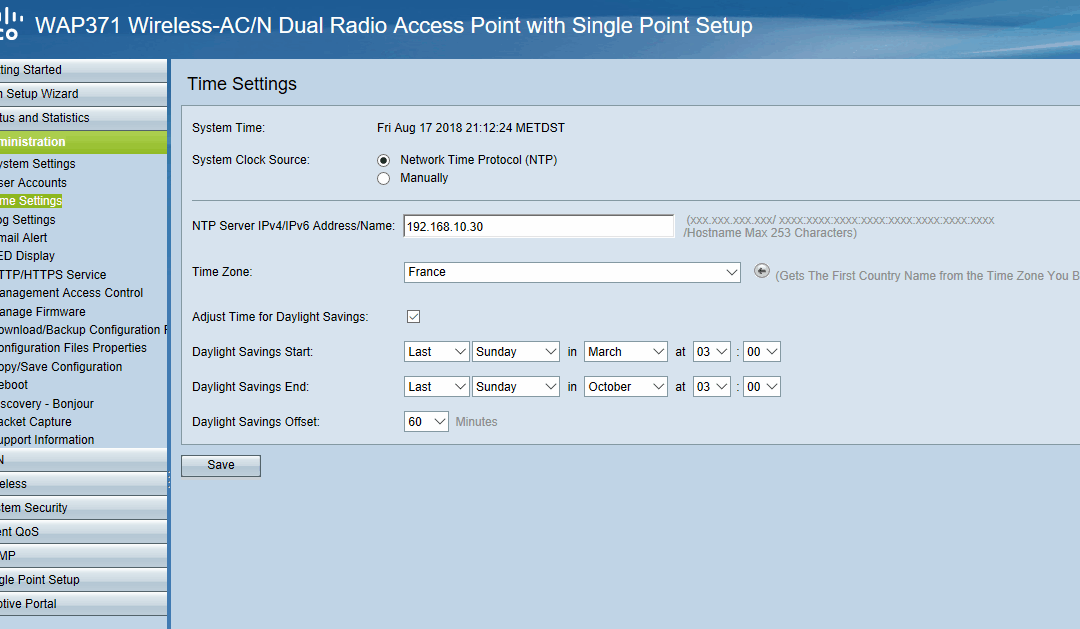Collapse the Administration menu section
This screenshot has height=629, width=1080.
coord(83,142)
